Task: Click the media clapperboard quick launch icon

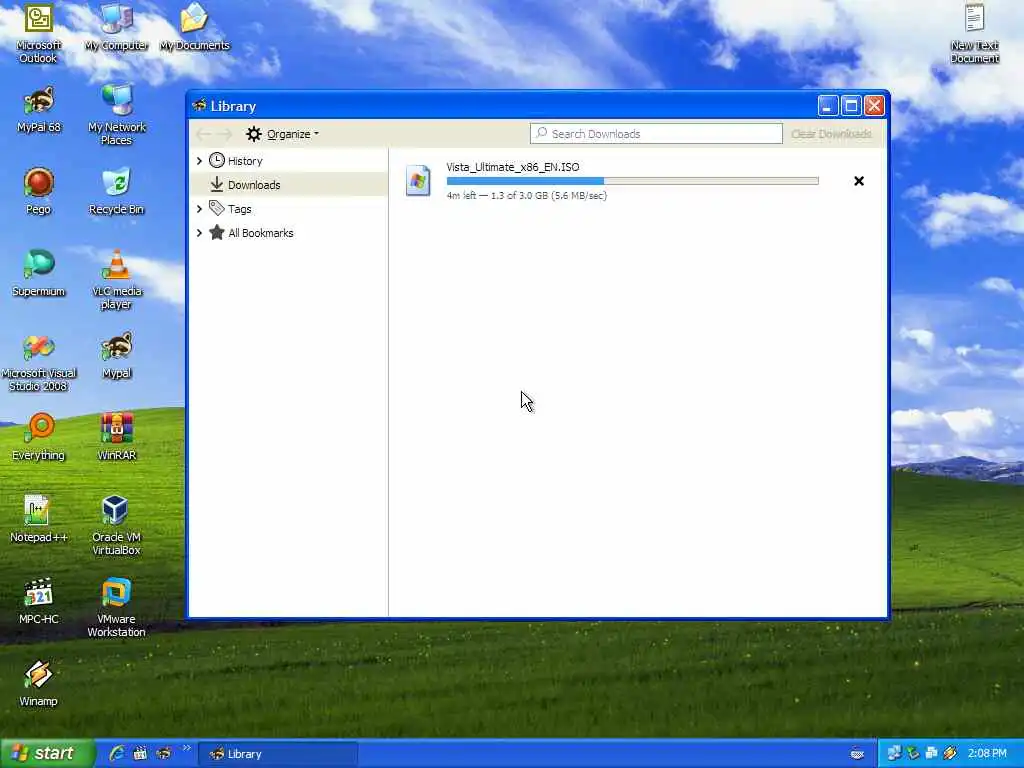Action: pos(140,753)
